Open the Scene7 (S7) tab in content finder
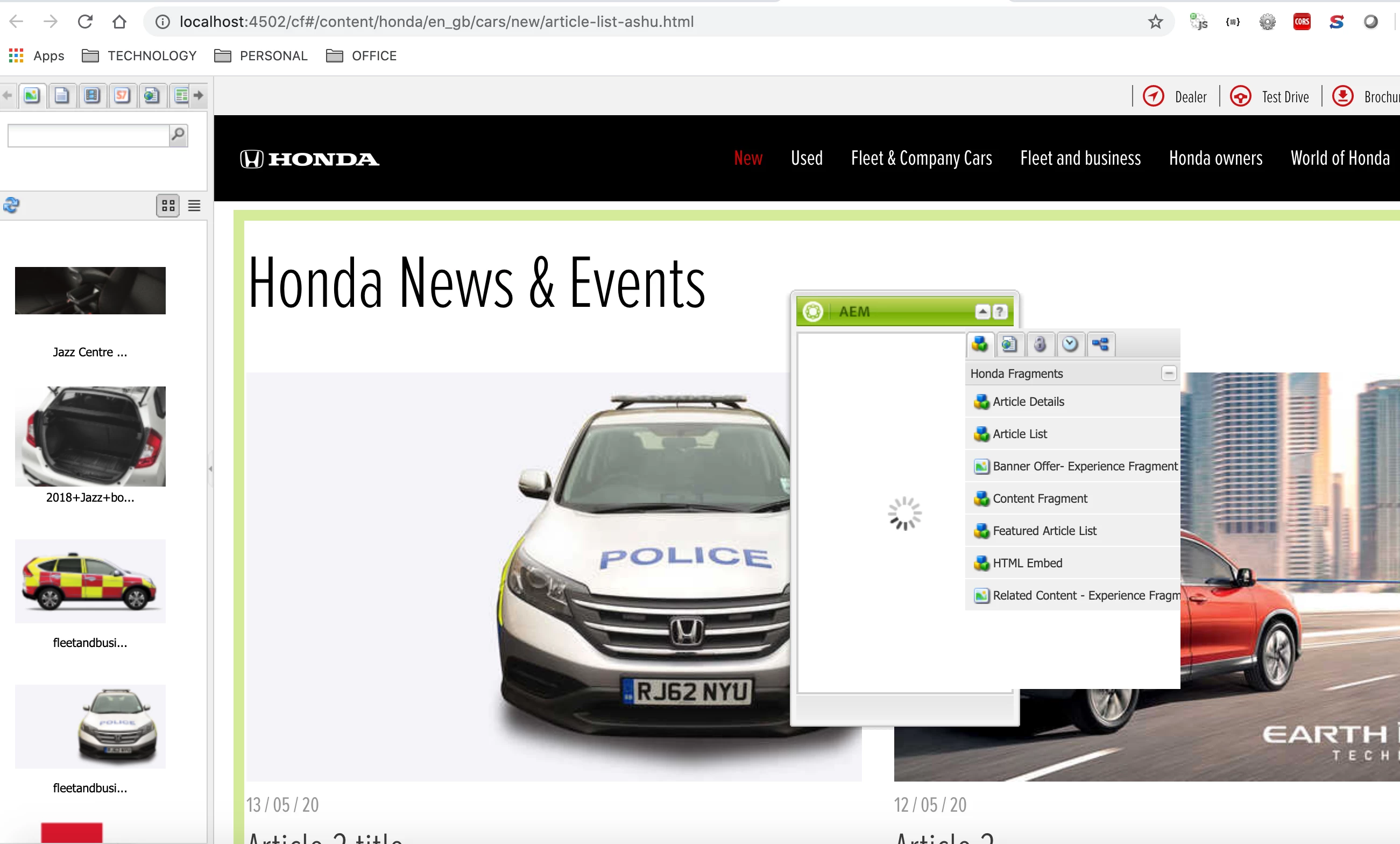Screen dimensions: 1400x844 click(122, 95)
